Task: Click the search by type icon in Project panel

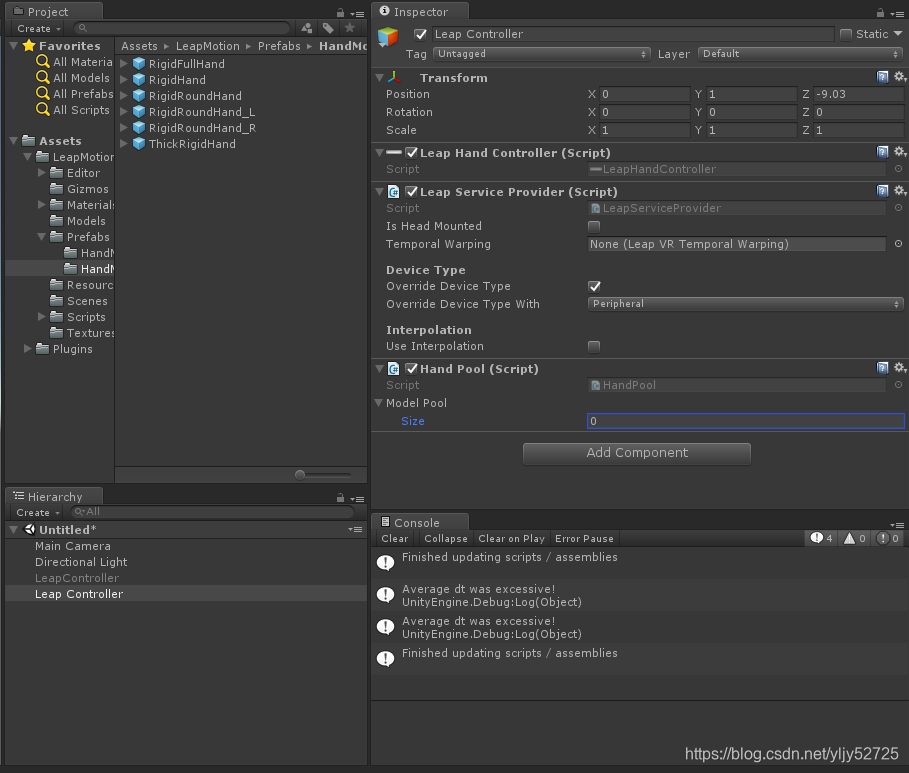Action: pos(306,28)
